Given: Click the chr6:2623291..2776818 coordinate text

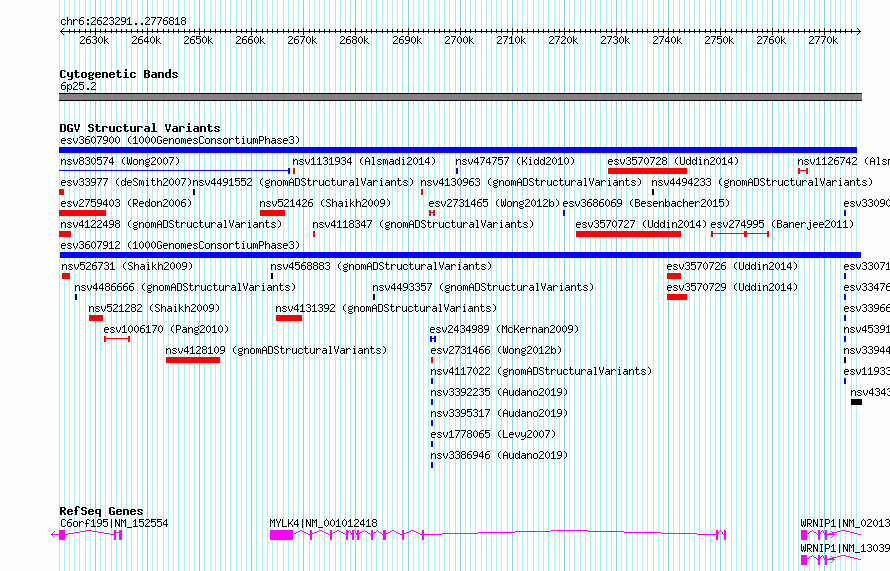Looking at the screenshot, I should (123, 21).
